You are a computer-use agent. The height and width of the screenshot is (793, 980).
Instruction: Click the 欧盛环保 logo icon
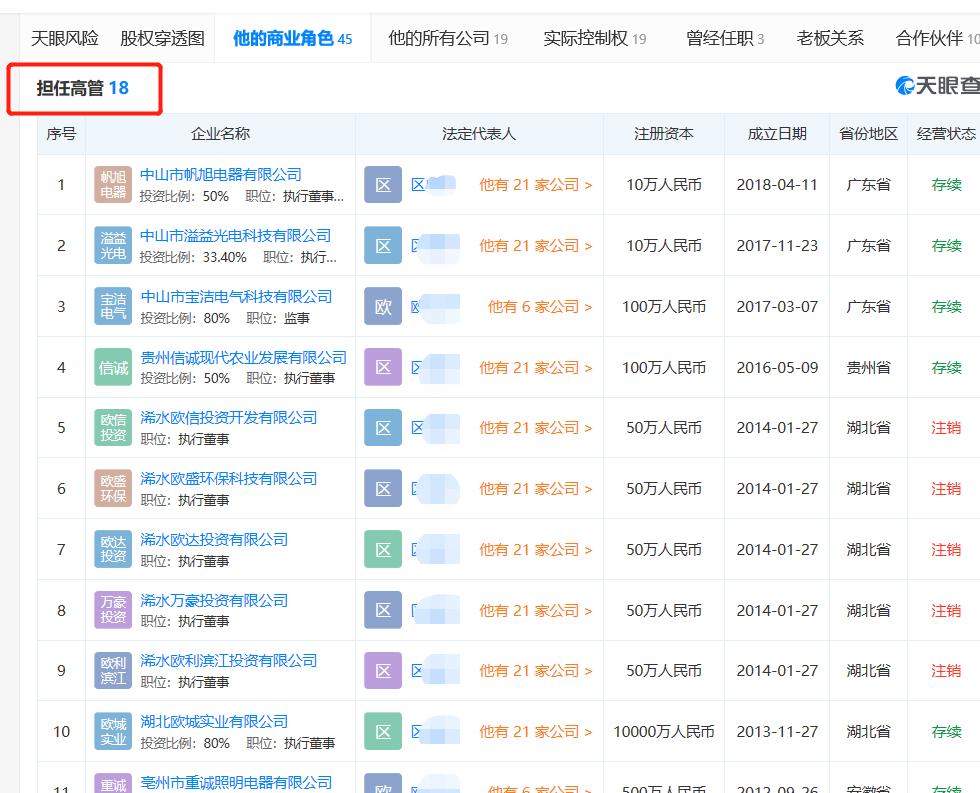(113, 488)
